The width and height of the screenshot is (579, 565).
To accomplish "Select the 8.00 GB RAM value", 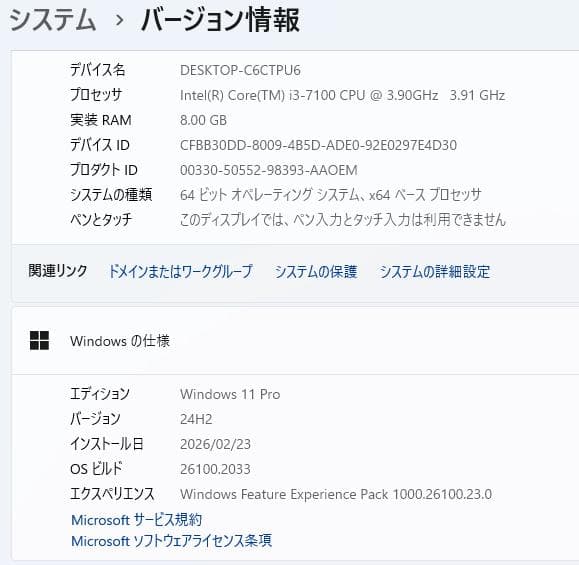I will point(203,120).
